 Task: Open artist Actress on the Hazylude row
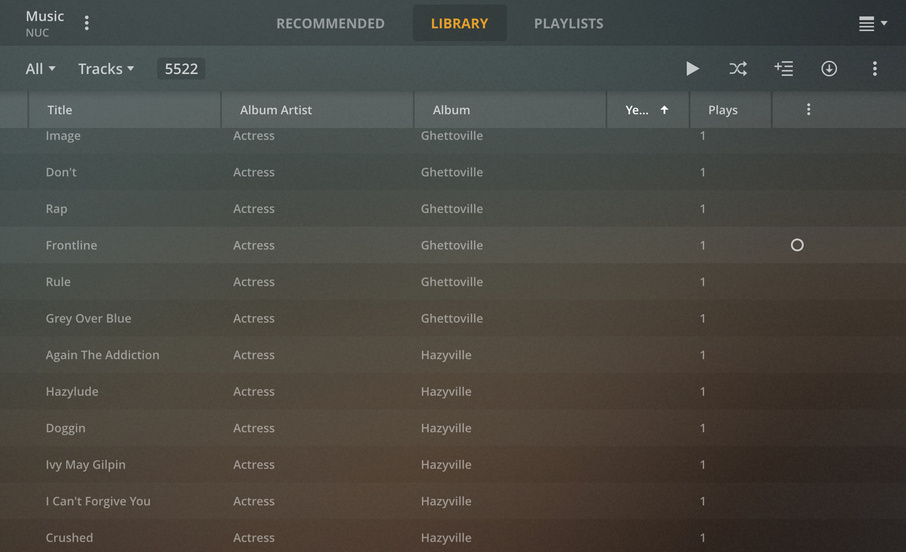(254, 391)
